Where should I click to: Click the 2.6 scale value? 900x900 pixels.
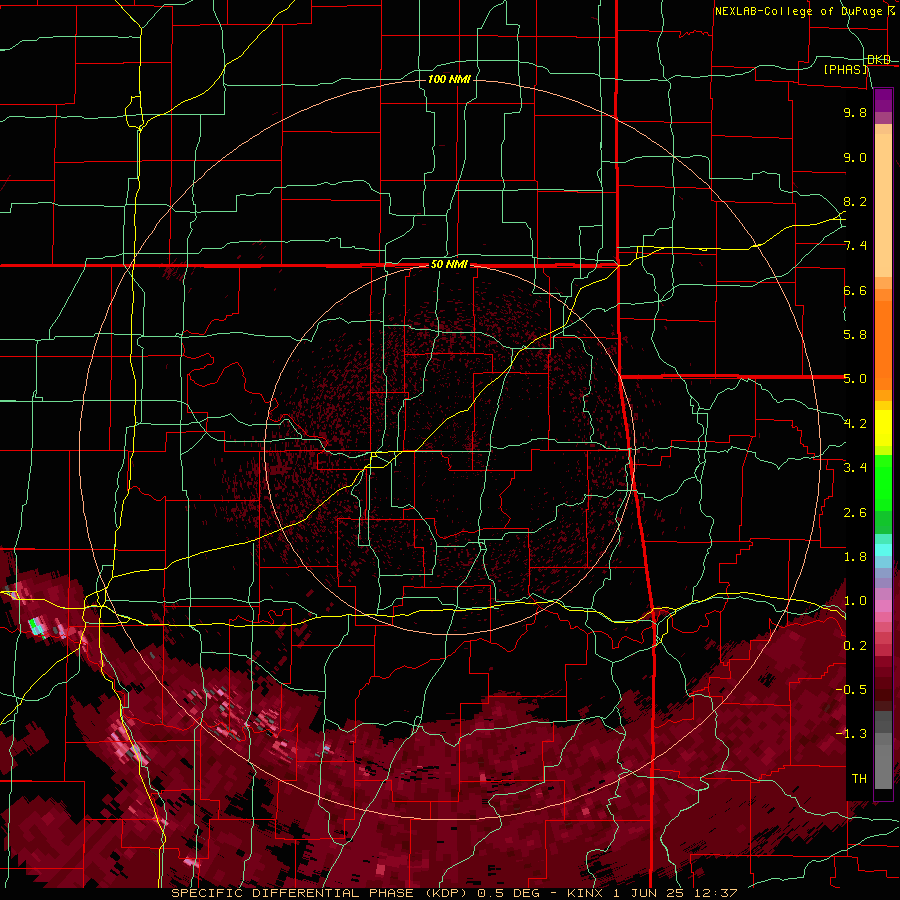(x=855, y=513)
